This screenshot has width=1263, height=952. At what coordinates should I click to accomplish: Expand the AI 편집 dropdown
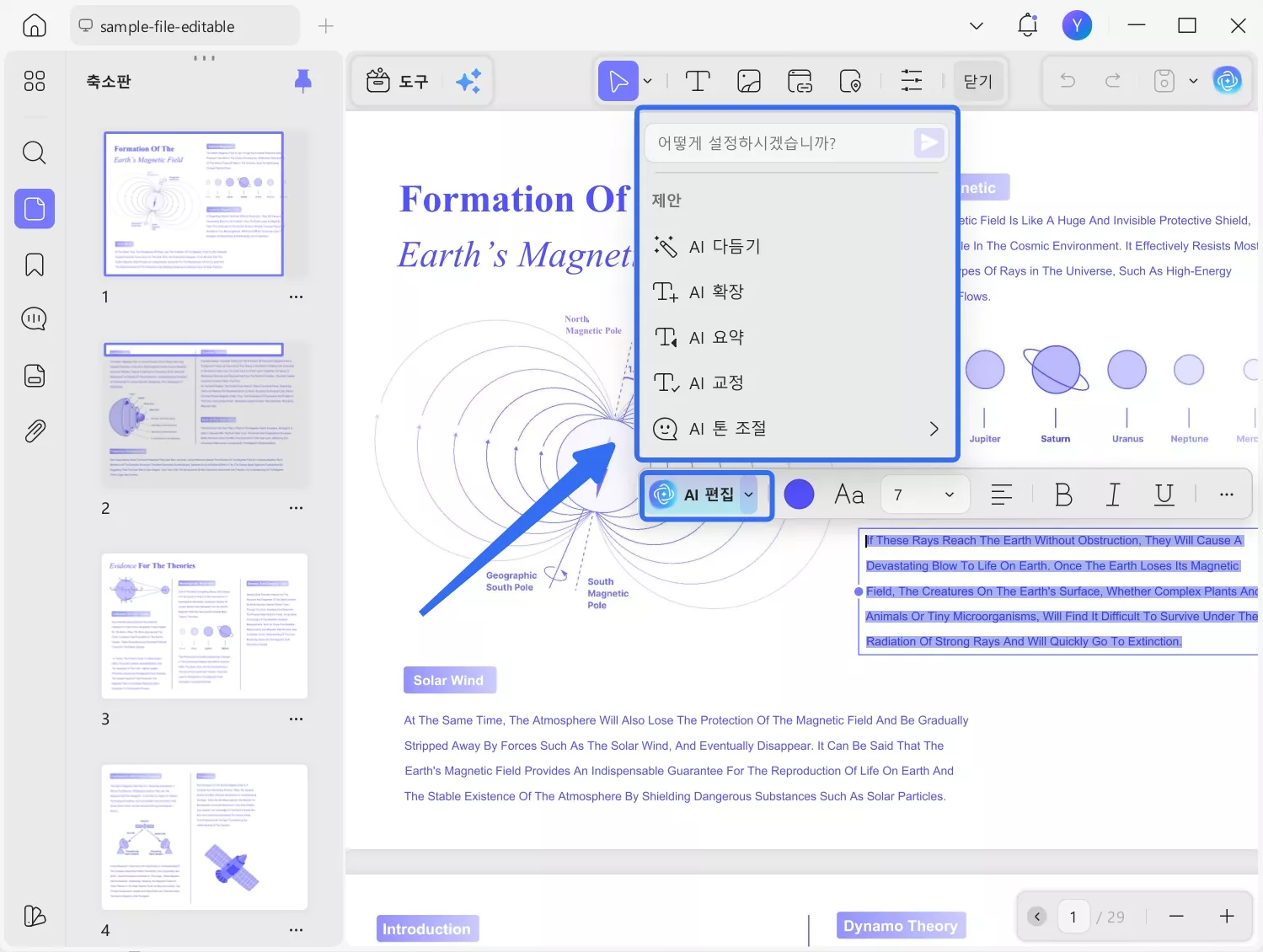(x=748, y=495)
